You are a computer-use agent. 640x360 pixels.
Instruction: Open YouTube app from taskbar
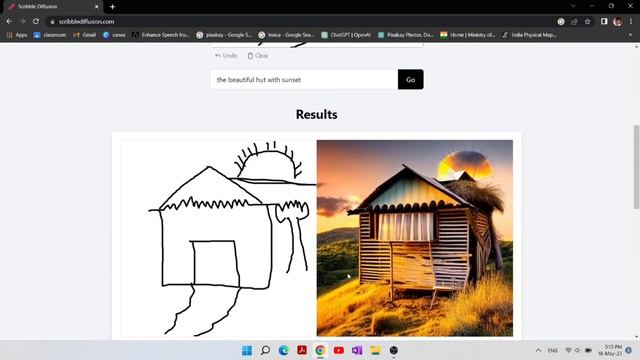tap(339, 350)
